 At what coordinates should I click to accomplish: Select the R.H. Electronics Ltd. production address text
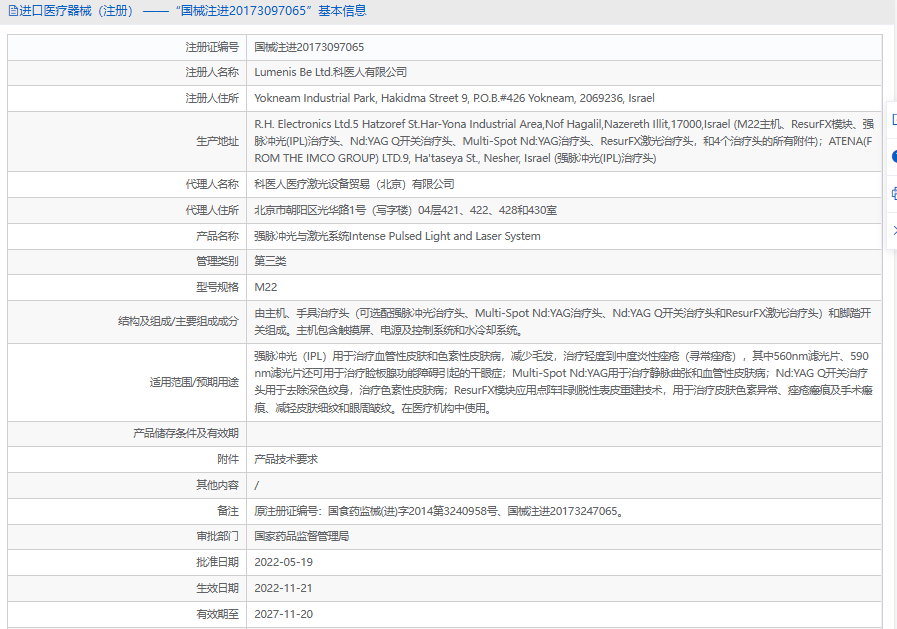pyautogui.click(x=564, y=141)
